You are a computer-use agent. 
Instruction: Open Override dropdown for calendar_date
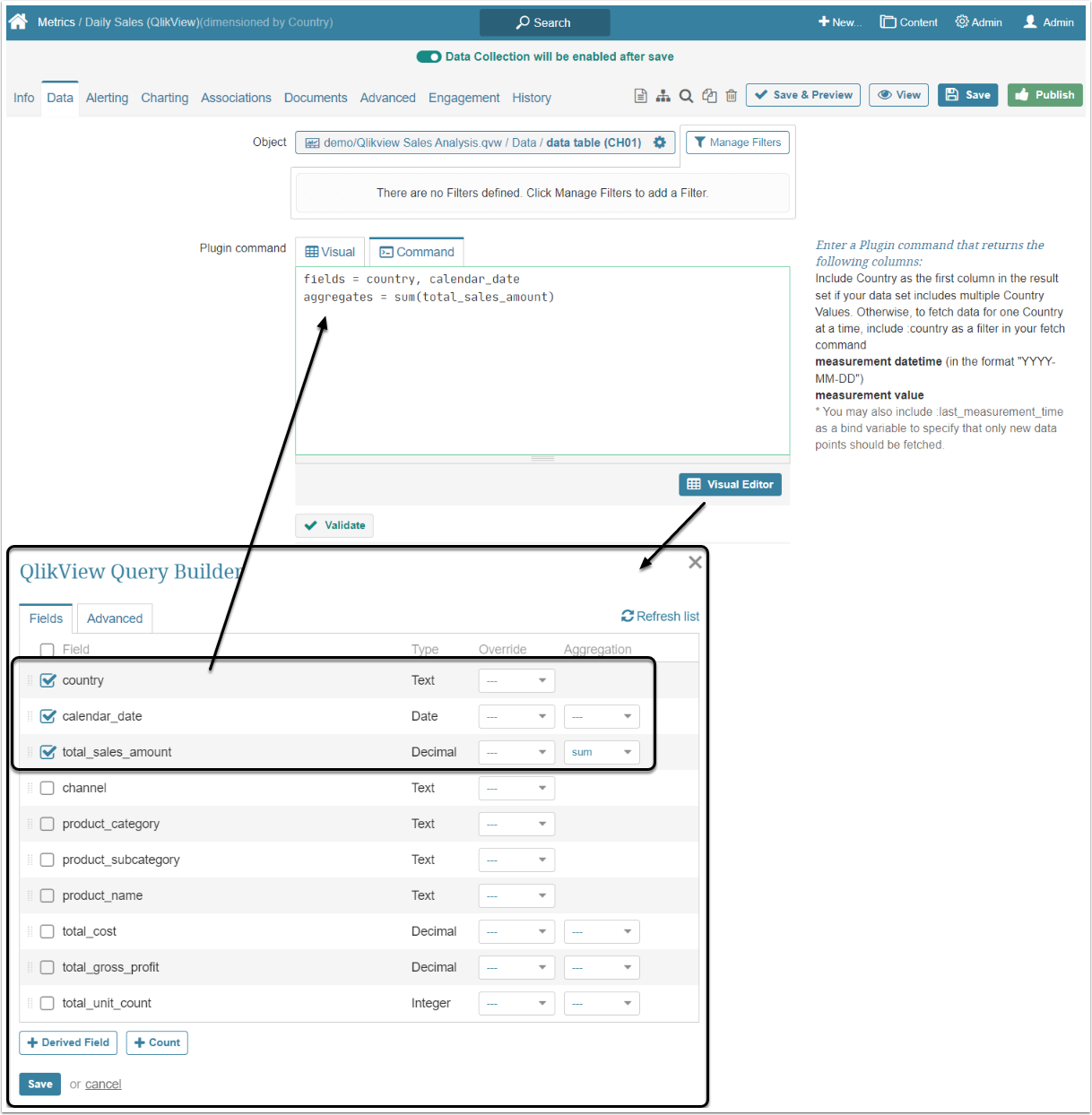[x=516, y=716]
